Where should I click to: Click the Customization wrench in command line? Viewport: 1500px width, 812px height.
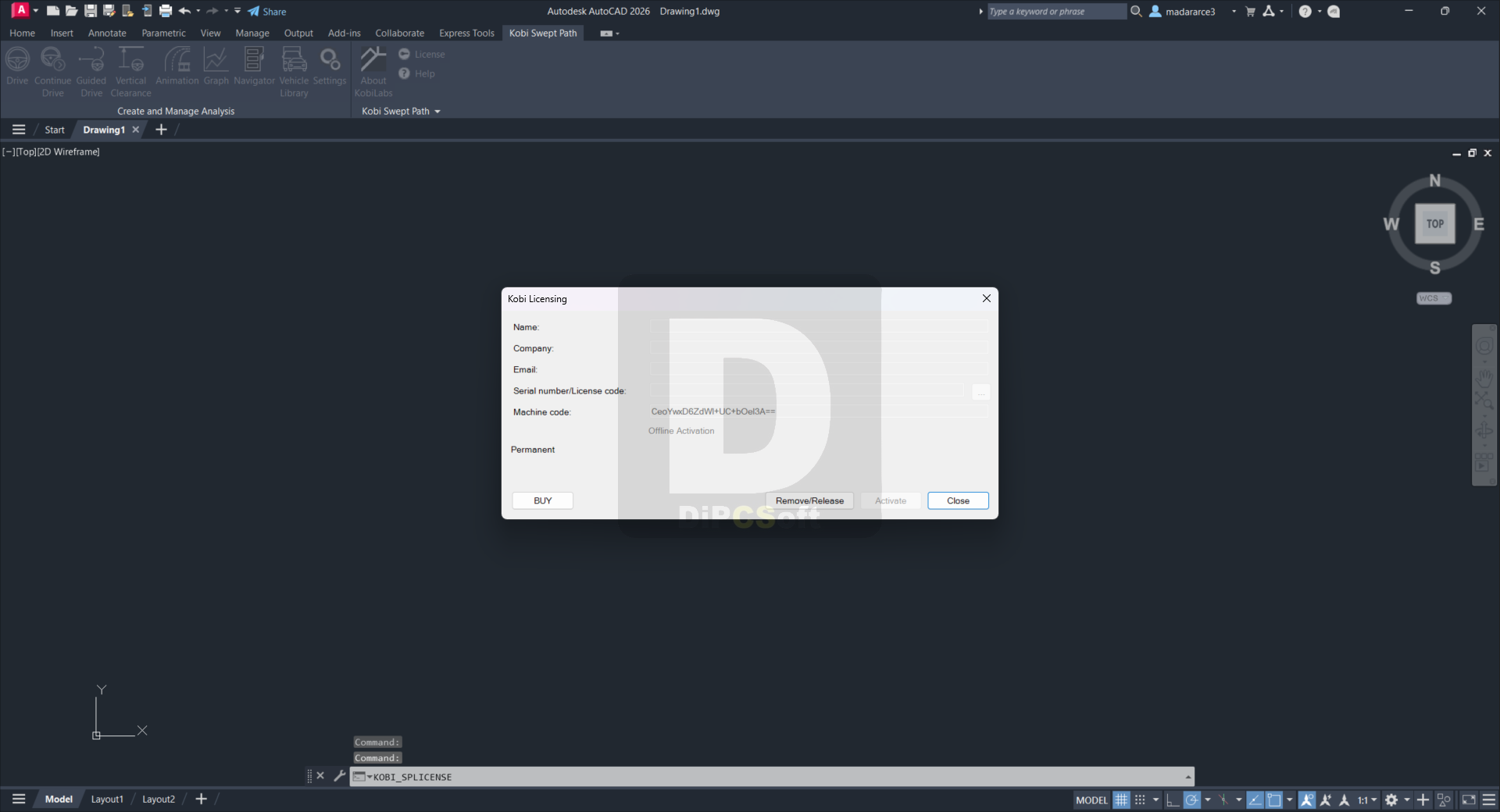pyautogui.click(x=339, y=776)
